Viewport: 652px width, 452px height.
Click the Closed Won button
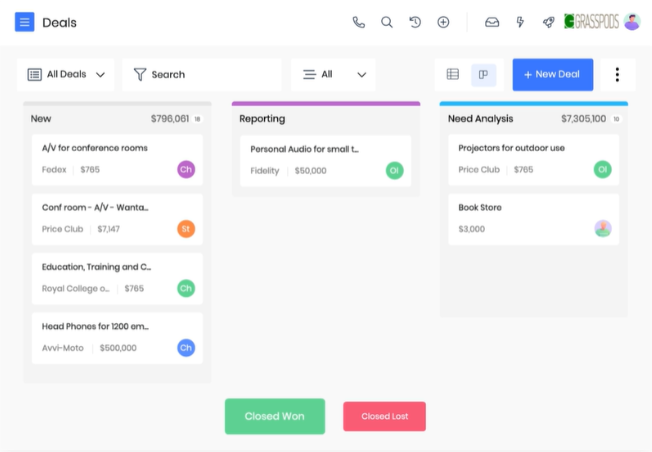(275, 416)
